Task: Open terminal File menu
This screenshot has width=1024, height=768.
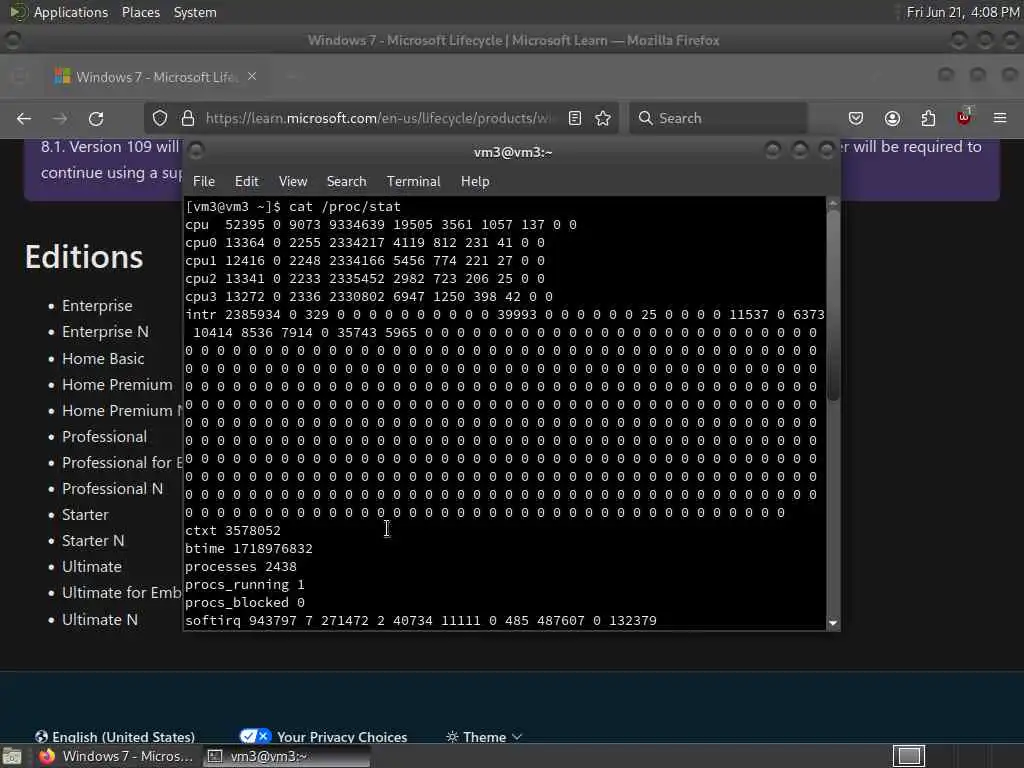Action: point(204,182)
